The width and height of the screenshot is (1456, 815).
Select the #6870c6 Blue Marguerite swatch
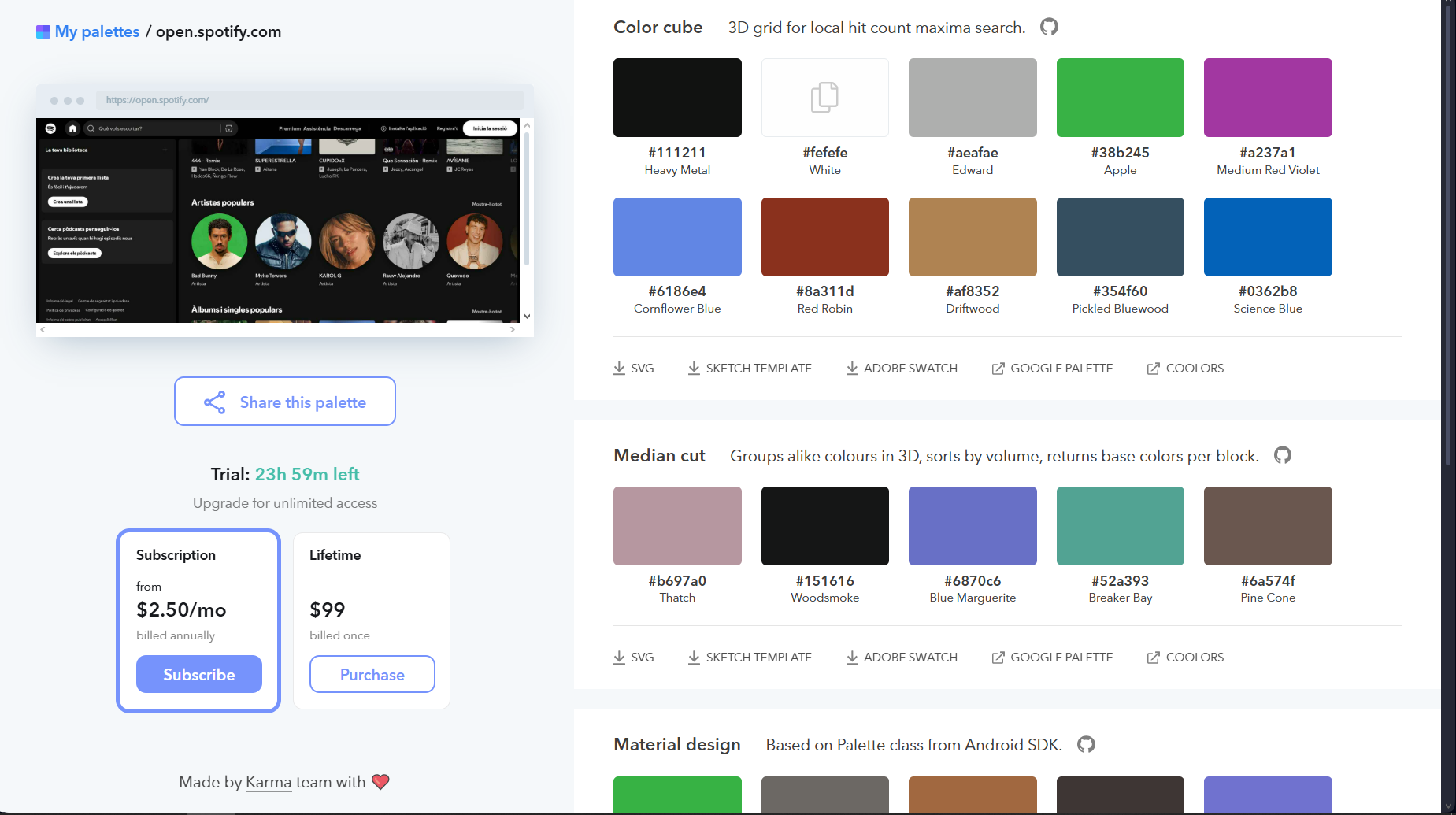coord(972,526)
